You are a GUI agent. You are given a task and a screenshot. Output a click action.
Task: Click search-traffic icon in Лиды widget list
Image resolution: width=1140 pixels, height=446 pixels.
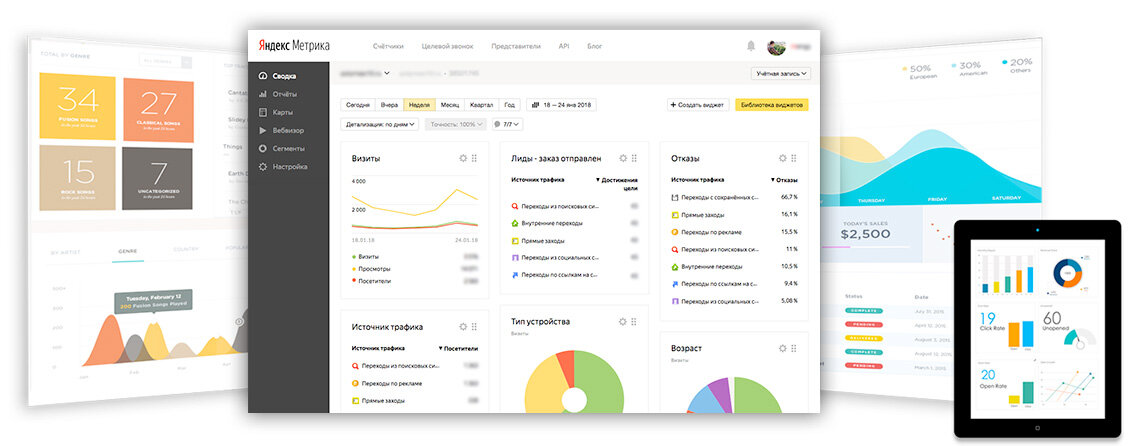click(x=515, y=206)
